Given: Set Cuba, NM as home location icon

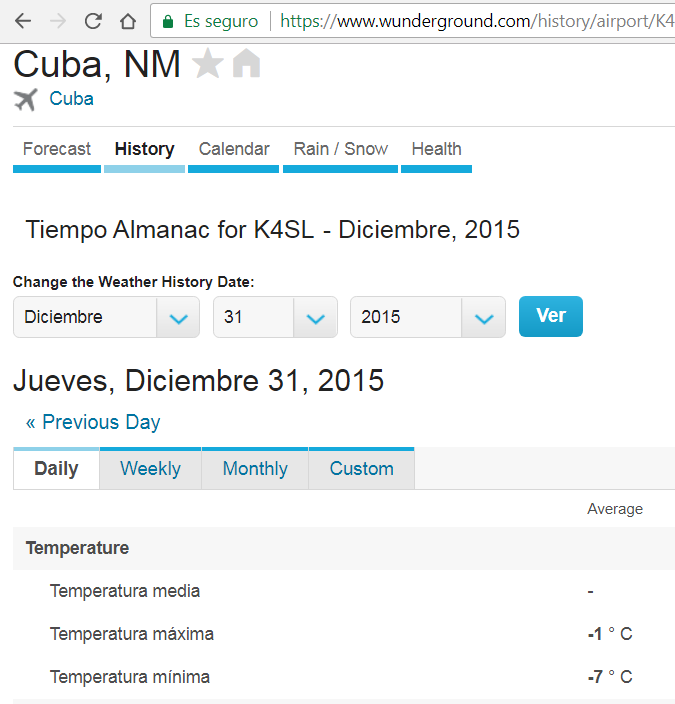Looking at the screenshot, I should pyautogui.click(x=246, y=65).
